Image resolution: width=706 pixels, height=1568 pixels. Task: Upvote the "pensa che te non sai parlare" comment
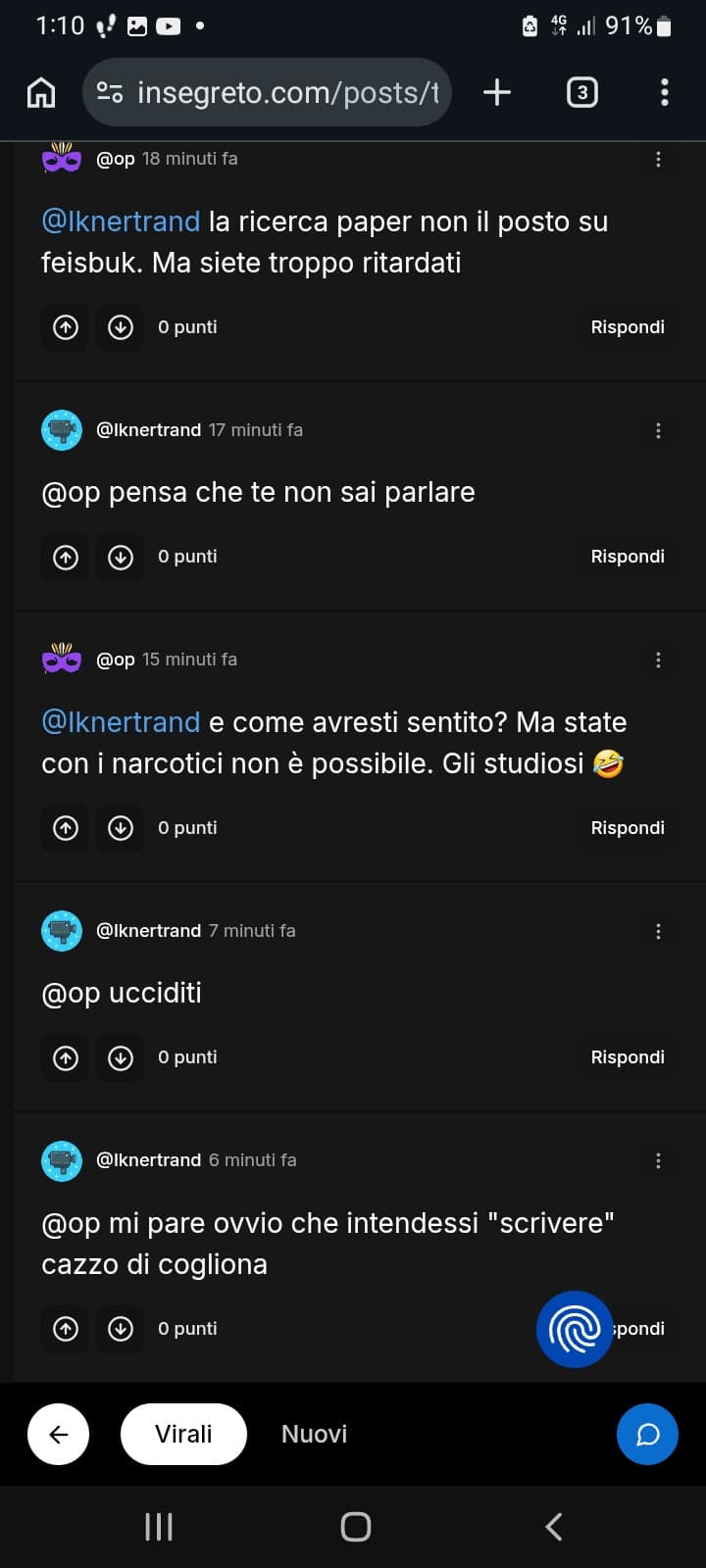[66, 557]
